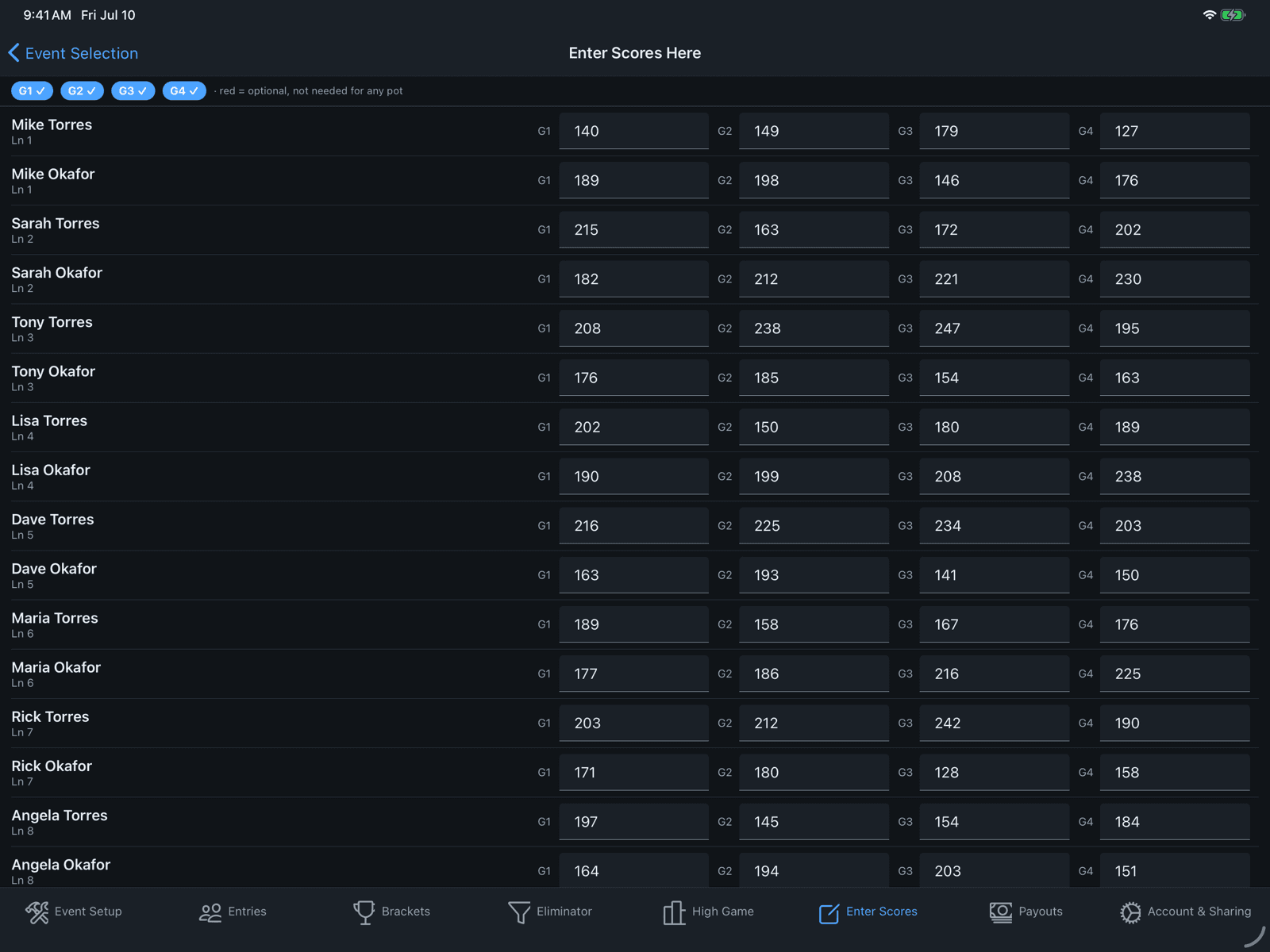The image size is (1270, 952).
Task: Edit Tony Okafor G4 score 163
Action: tap(1175, 378)
